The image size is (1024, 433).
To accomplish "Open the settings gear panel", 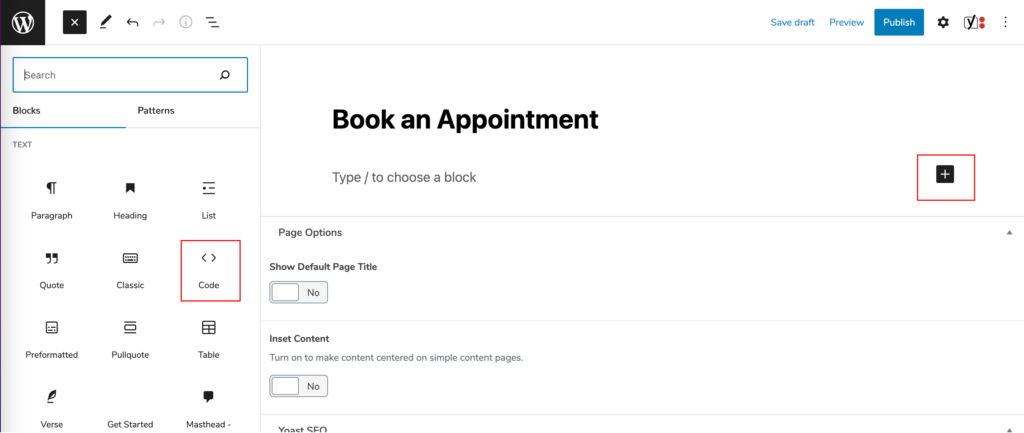I will point(943,22).
